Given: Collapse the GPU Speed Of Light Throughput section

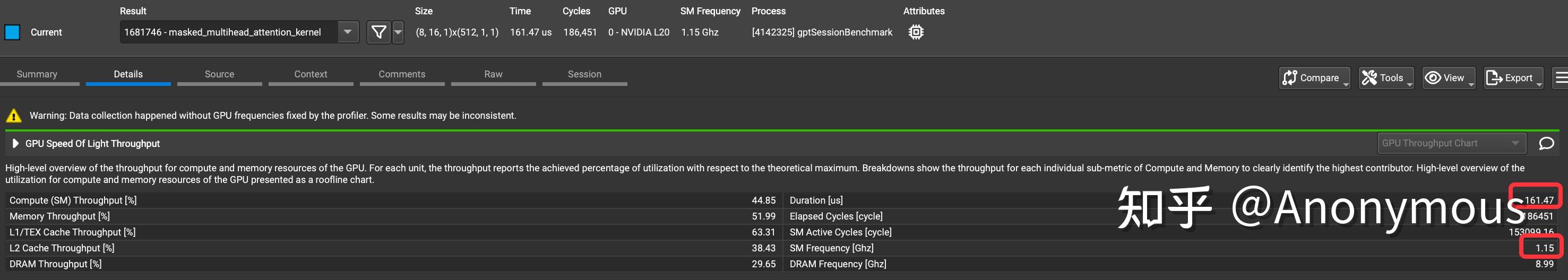Looking at the screenshot, I should [x=15, y=144].
